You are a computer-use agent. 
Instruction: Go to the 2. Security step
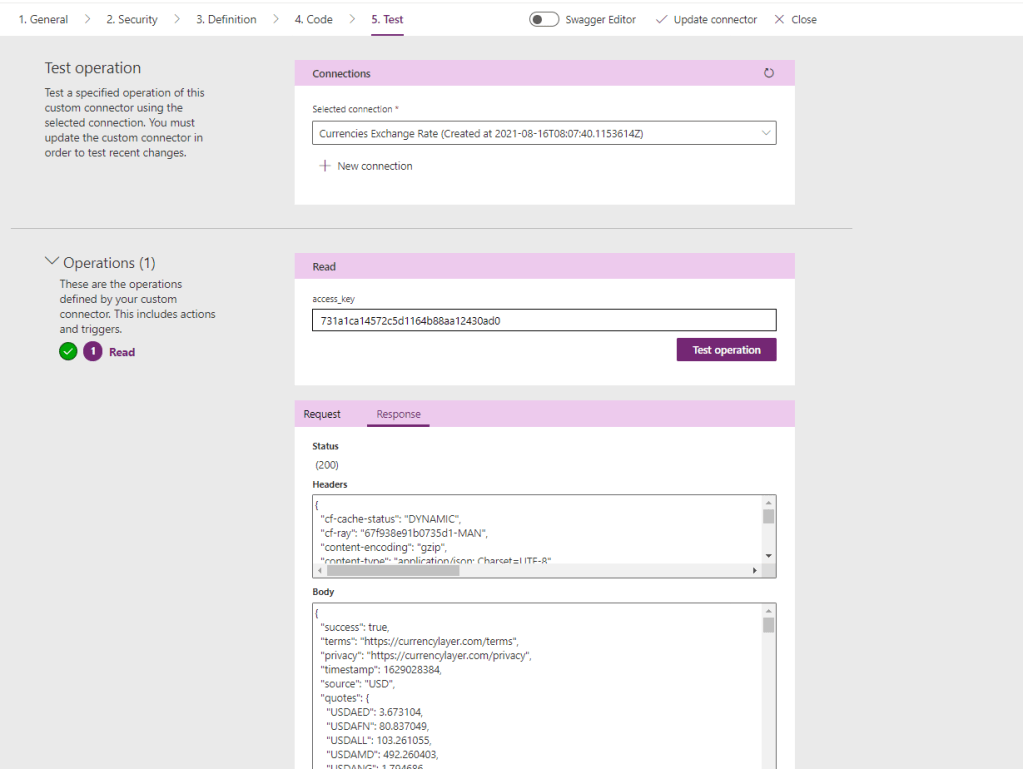[x=132, y=19]
